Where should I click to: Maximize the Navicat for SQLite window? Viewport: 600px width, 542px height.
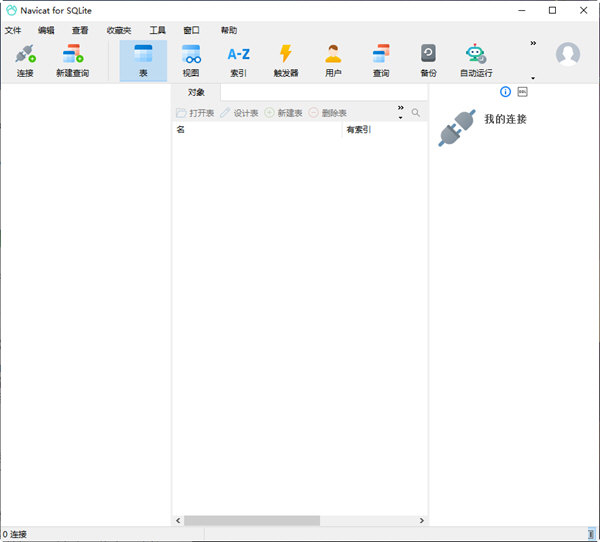(x=553, y=10)
